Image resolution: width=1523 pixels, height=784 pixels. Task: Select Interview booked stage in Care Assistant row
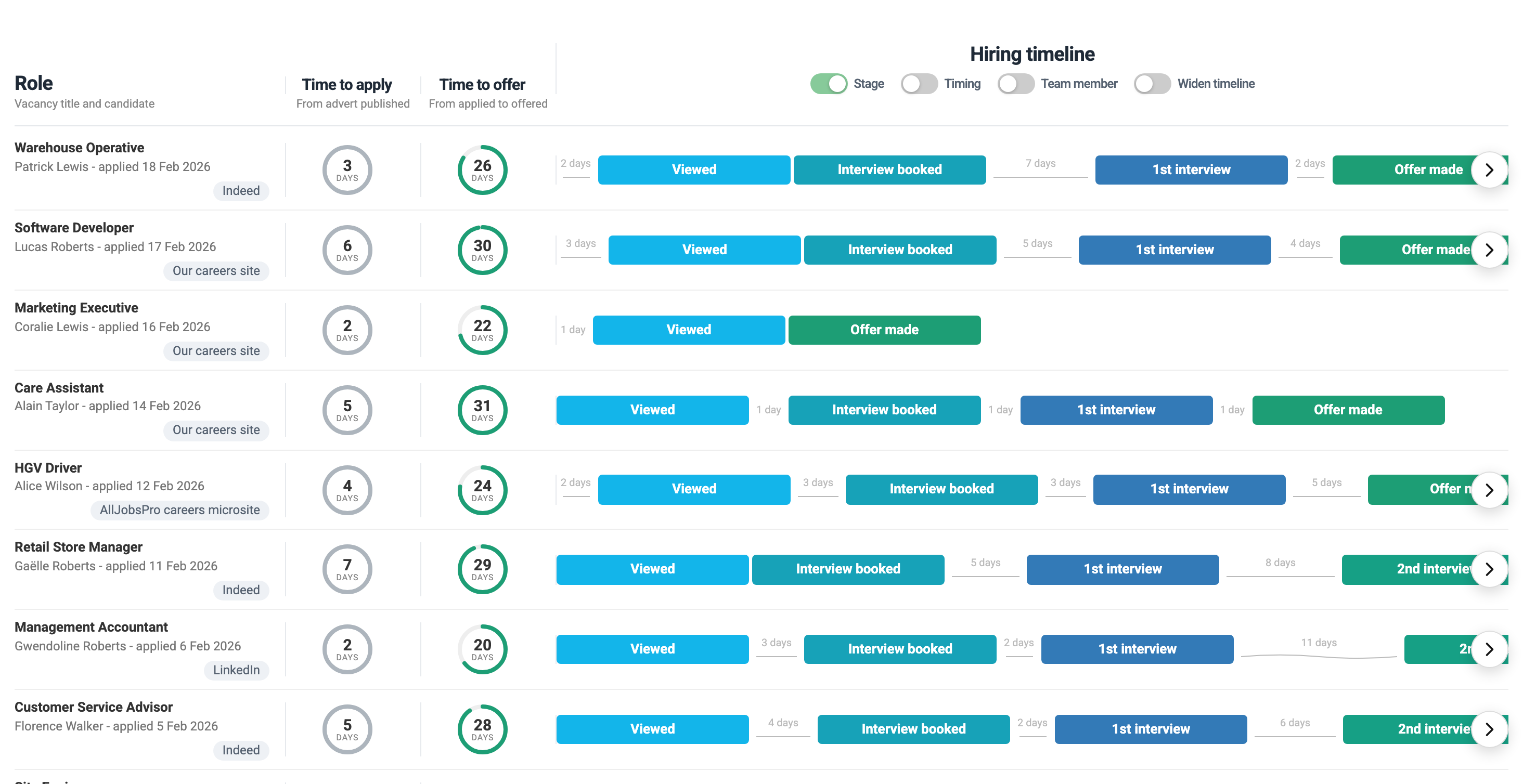pyautogui.click(x=884, y=410)
